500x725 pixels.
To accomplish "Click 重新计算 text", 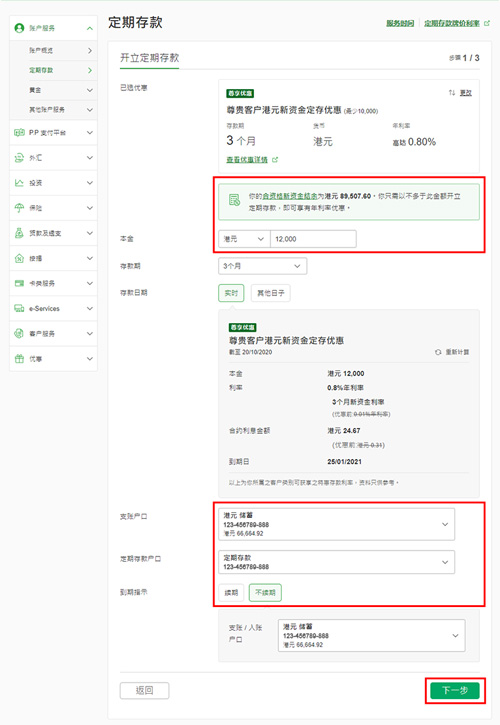I will point(457,352).
